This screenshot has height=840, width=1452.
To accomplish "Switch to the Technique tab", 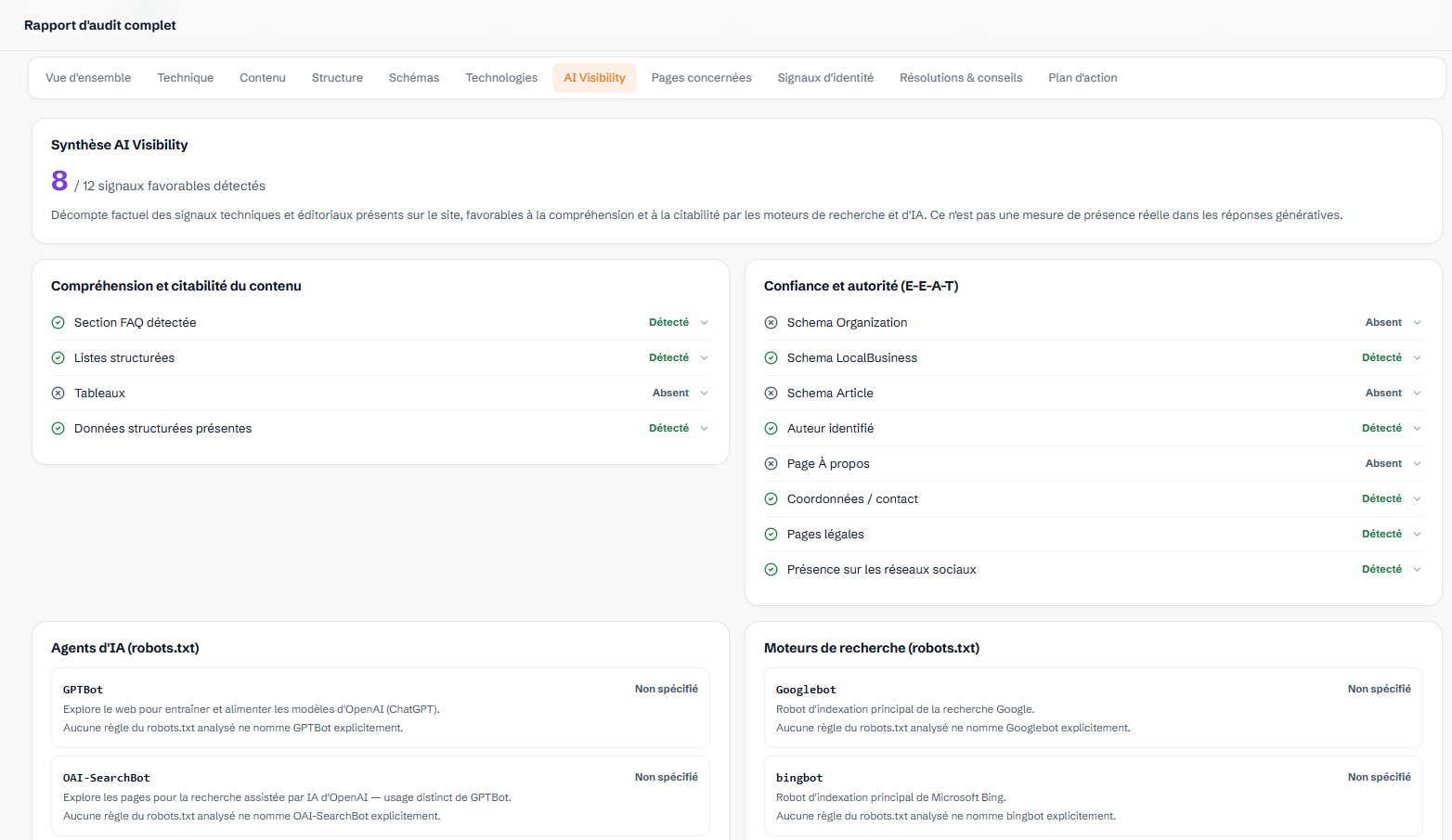I will pyautogui.click(x=186, y=78).
